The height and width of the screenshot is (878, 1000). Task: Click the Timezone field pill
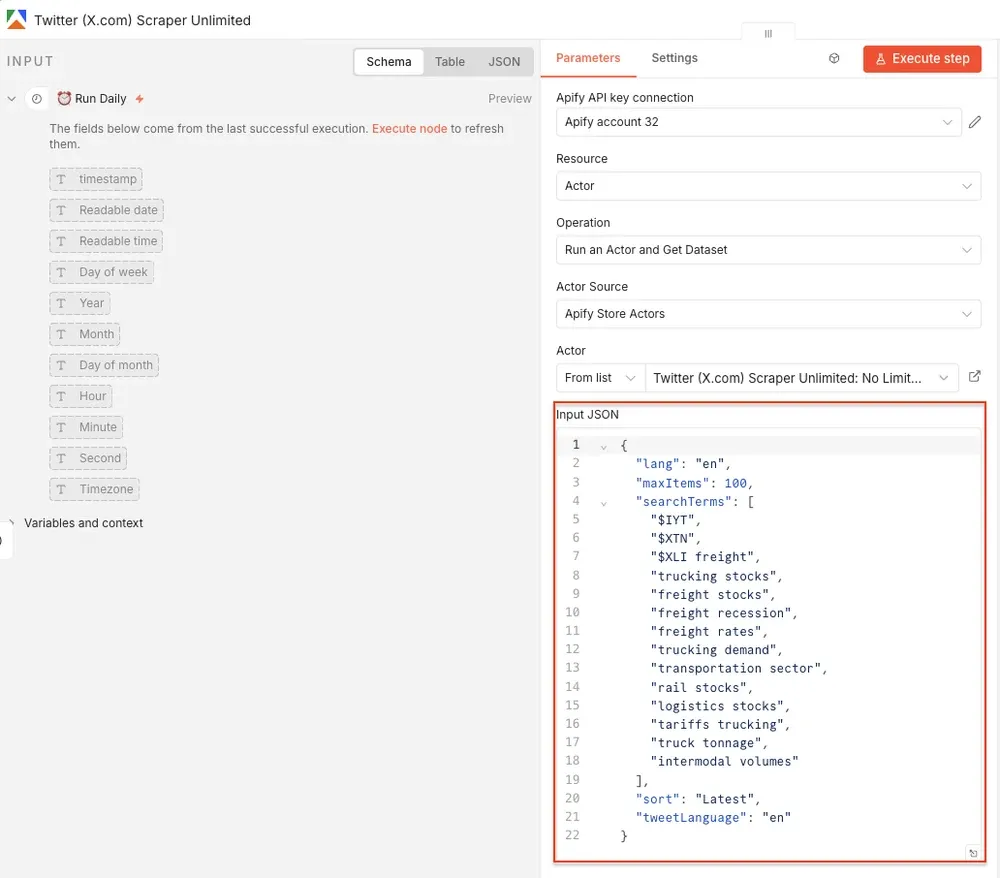[x=94, y=489]
